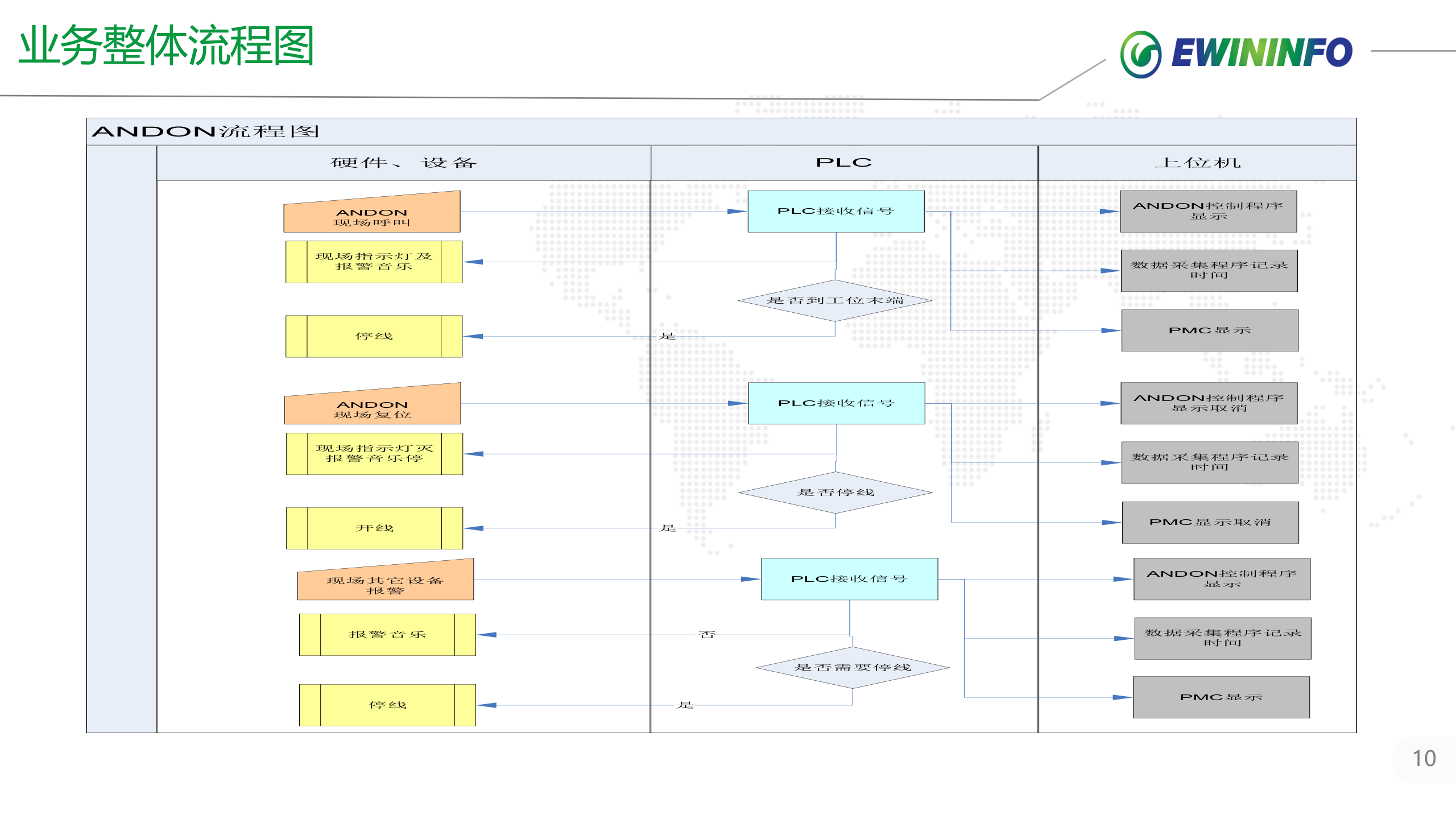
Task: Click the 报警音乐 yellow box
Action: point(387,635)
